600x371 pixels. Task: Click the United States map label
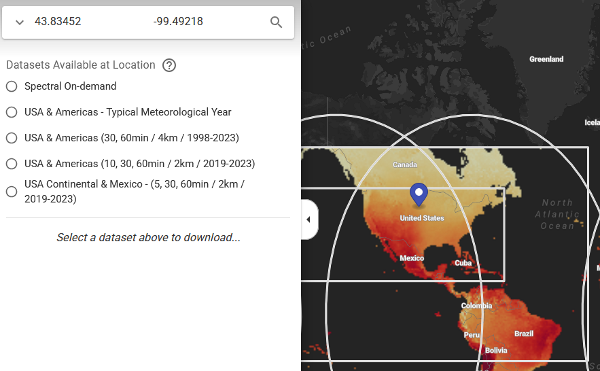pyautogui.click(x=422, y=218)
